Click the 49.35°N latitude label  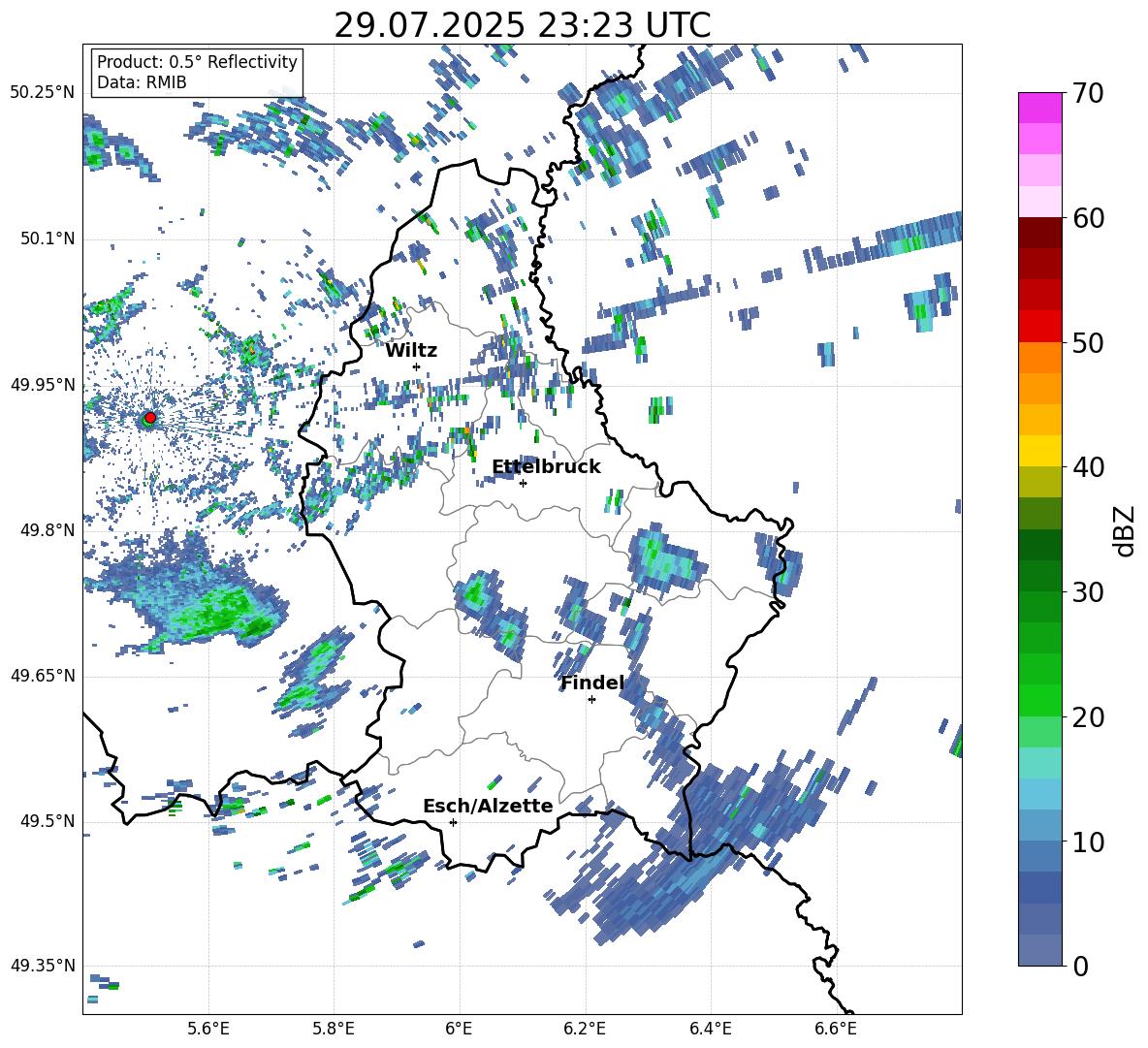pos(43,966)
